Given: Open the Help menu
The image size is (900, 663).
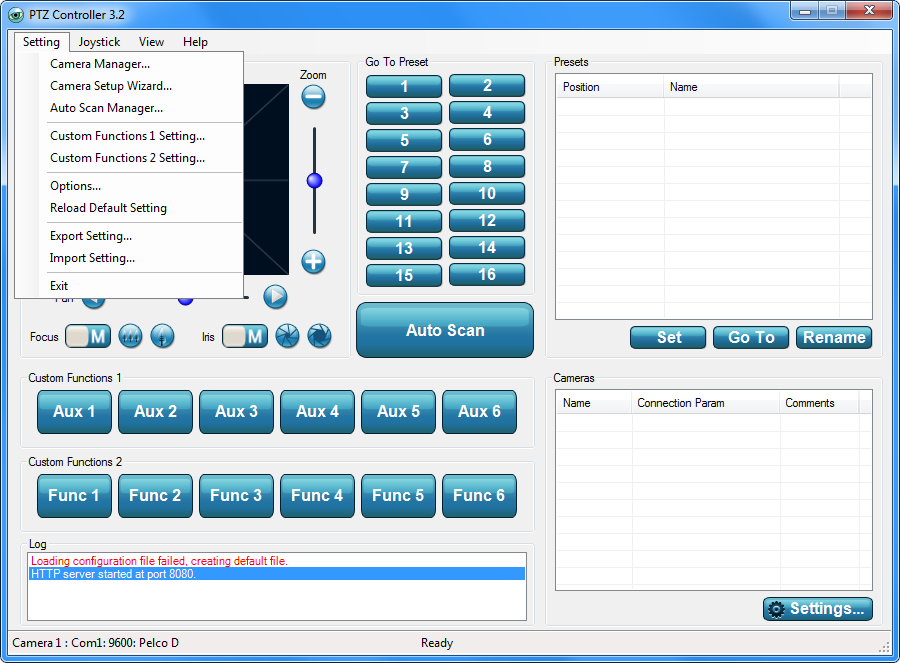Looking at the screenshot, I should (195, 42).
